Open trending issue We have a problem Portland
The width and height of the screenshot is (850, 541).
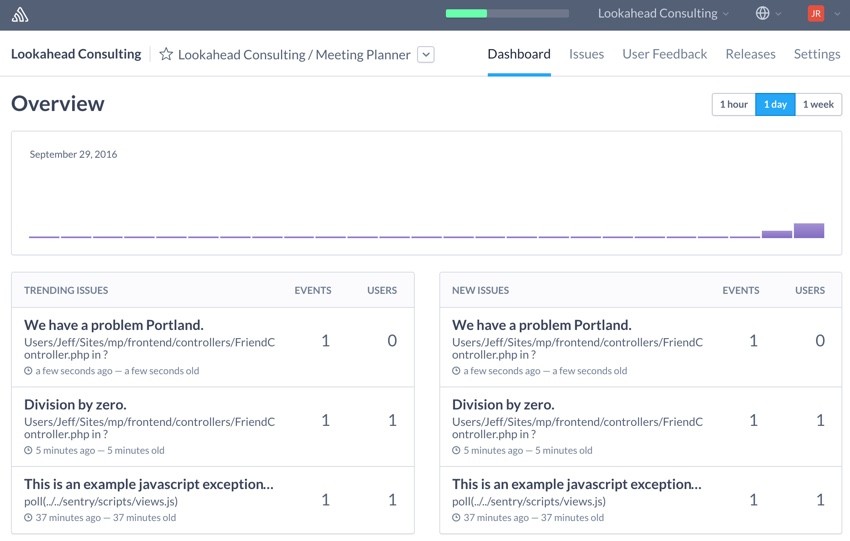point(114,325)
